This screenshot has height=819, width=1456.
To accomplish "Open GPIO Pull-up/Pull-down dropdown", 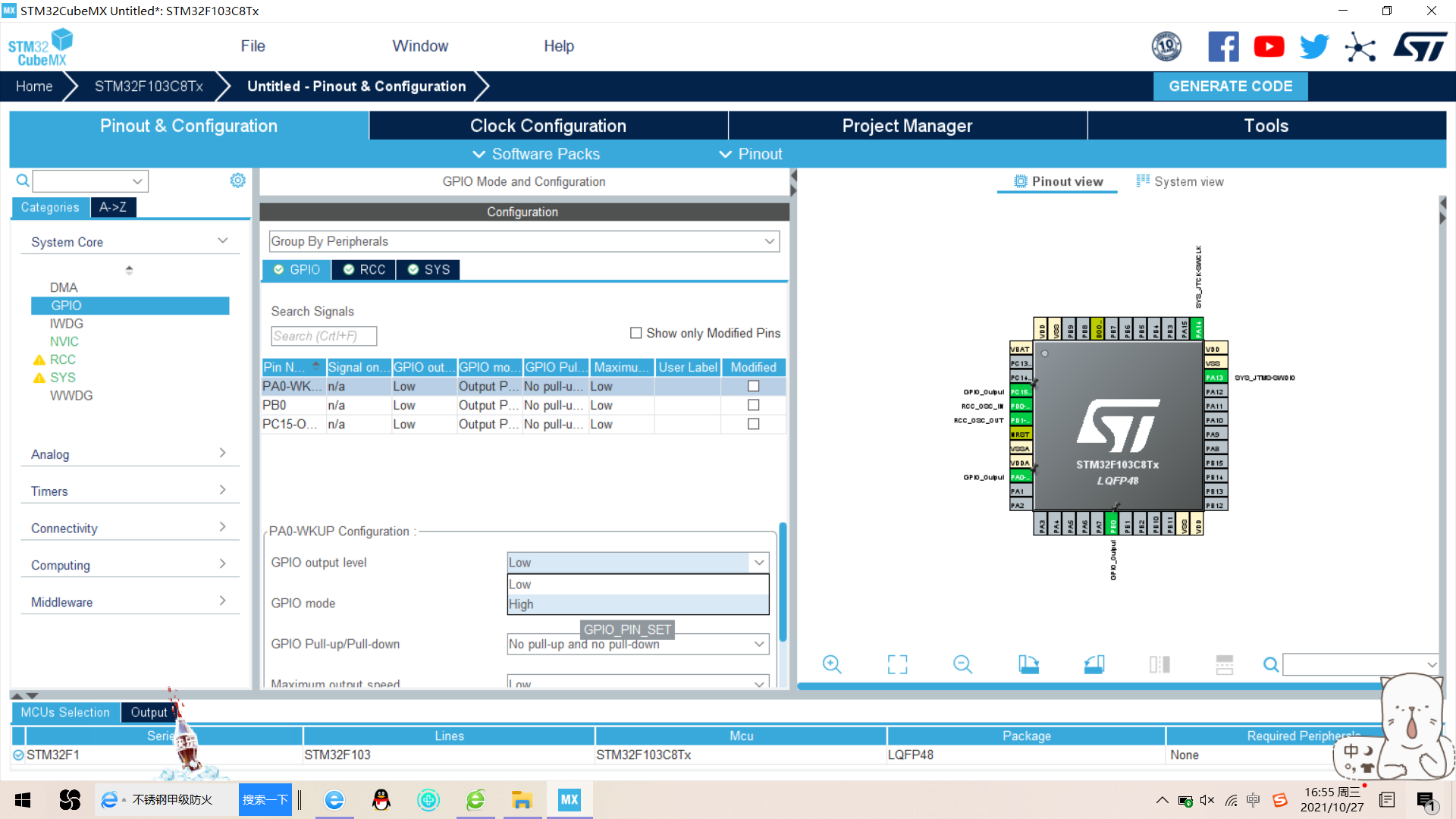I will (638, 644).
